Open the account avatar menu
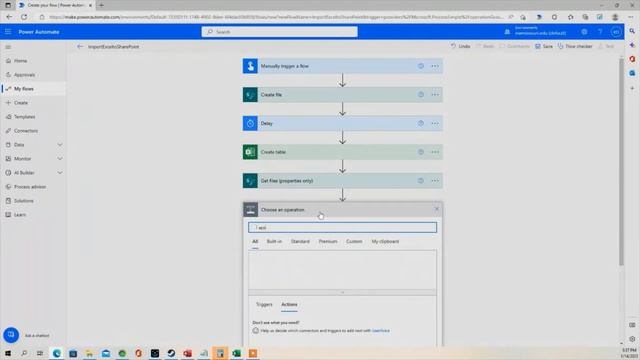Screen dimensions: 640x360 616,32
